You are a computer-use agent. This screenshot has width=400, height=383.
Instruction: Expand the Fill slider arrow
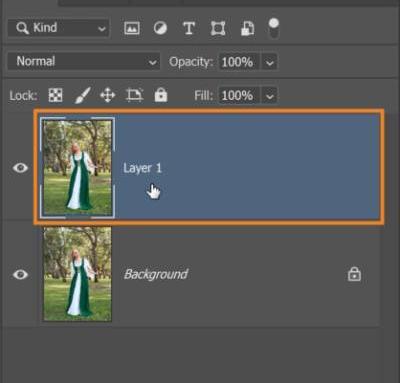(x=270, y=96)
